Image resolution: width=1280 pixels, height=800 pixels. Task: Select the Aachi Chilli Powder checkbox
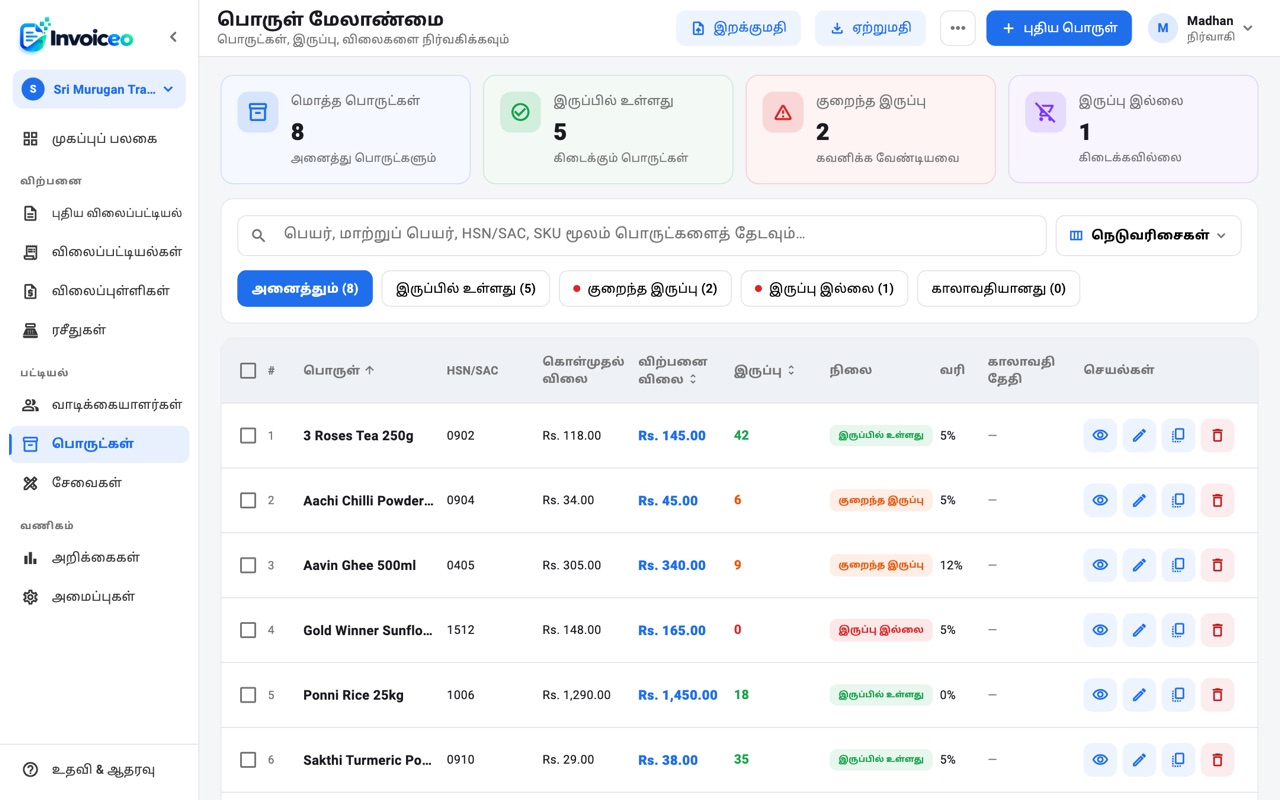(x=248, y=500)
